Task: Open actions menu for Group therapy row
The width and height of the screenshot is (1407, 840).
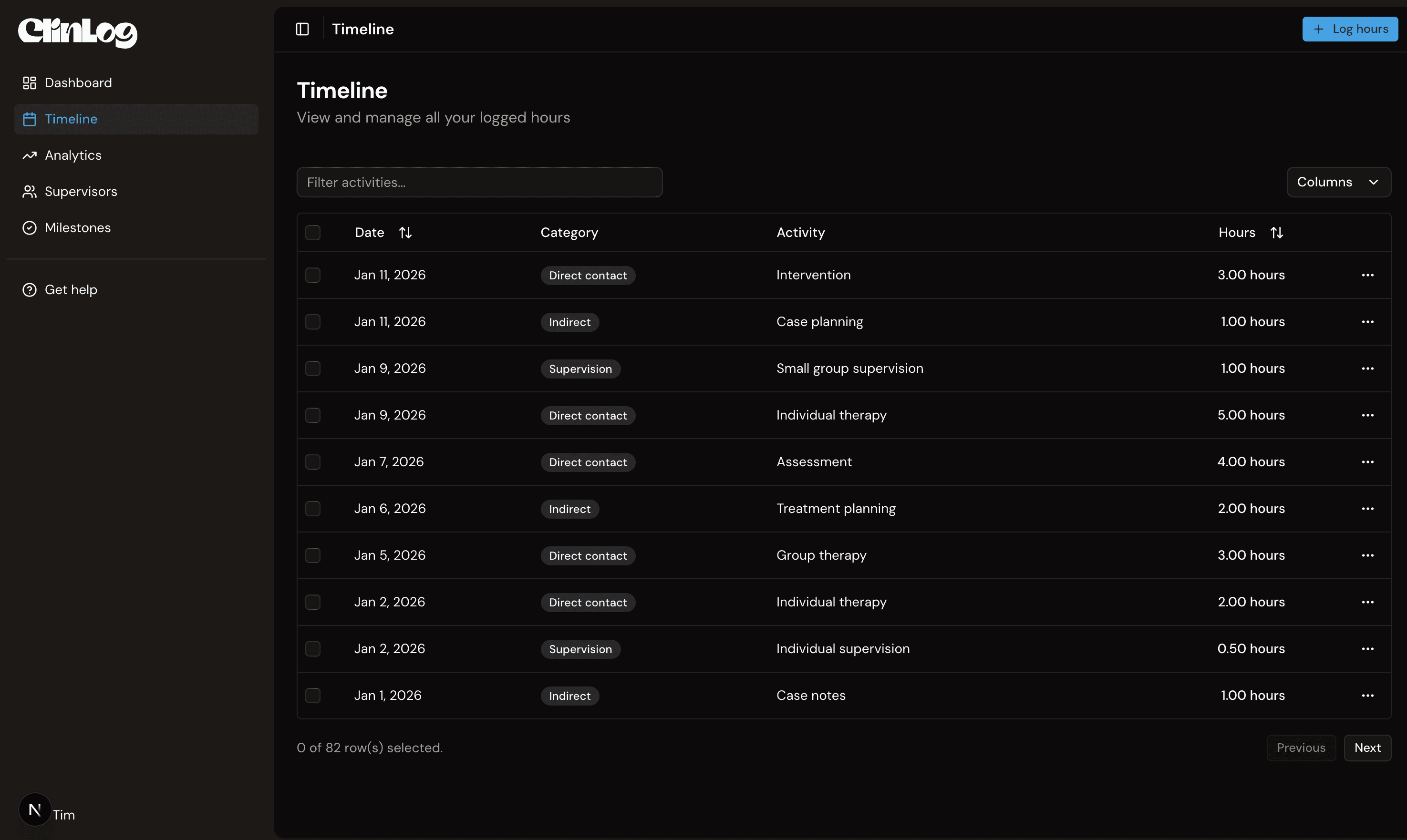Action: pyautogui.click(x=1367, y=555)
